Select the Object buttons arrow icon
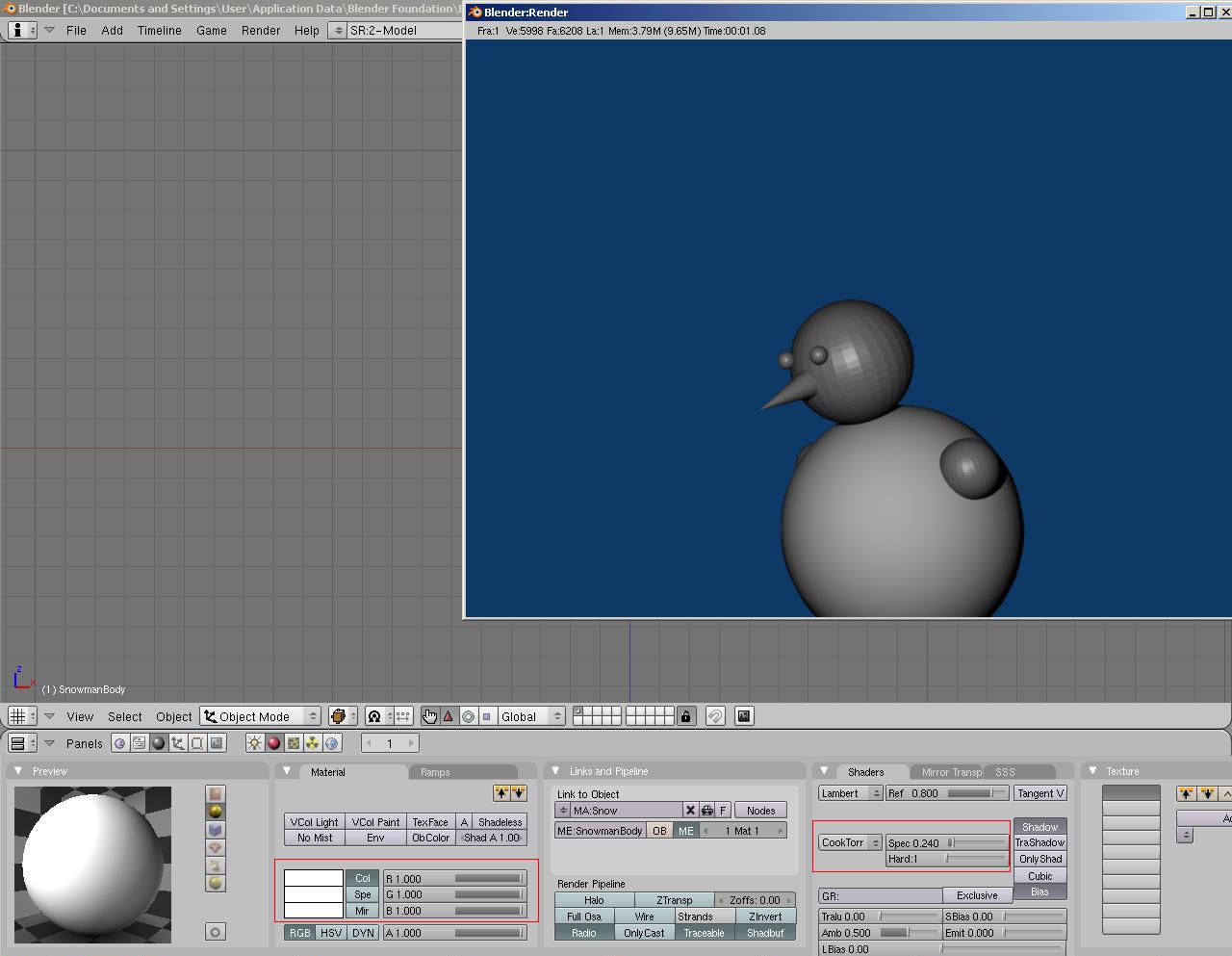 click(178, 742)
